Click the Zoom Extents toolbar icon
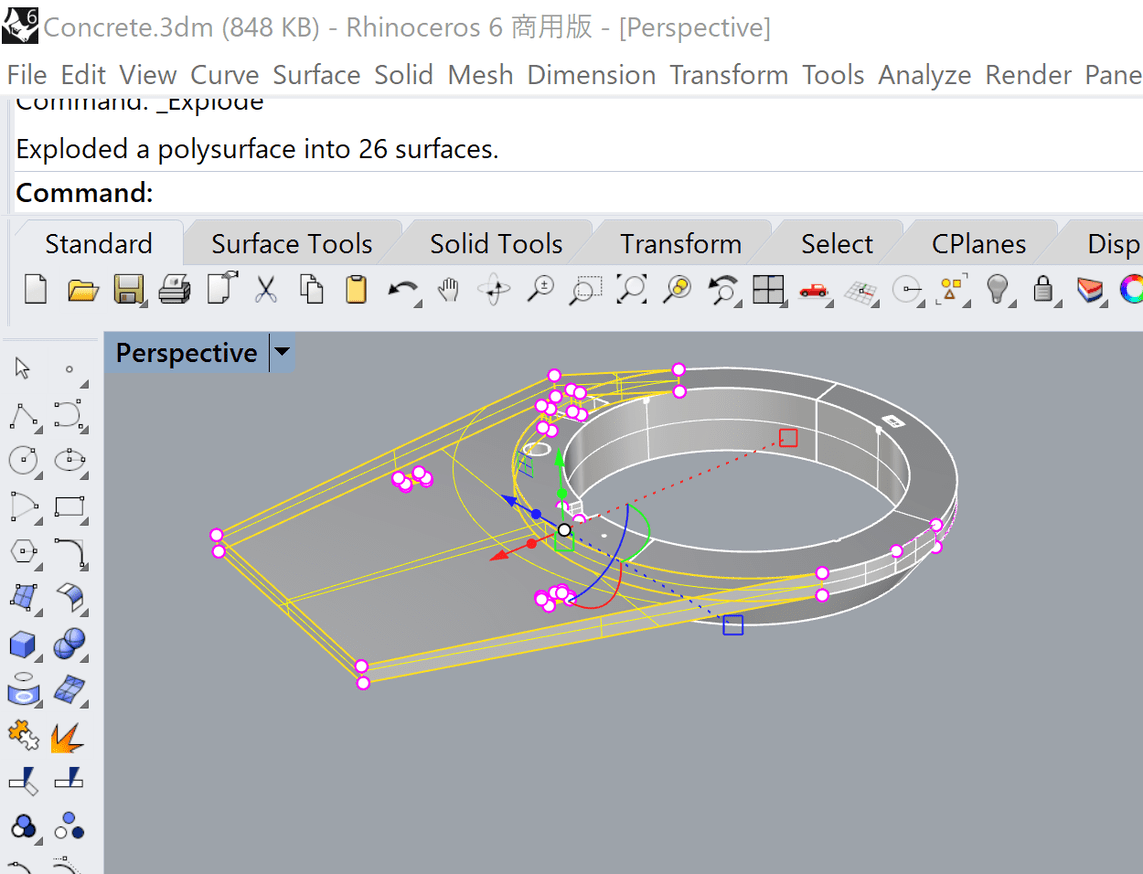This screenshot has height=874, width=1143. click(x=632, y=291)
